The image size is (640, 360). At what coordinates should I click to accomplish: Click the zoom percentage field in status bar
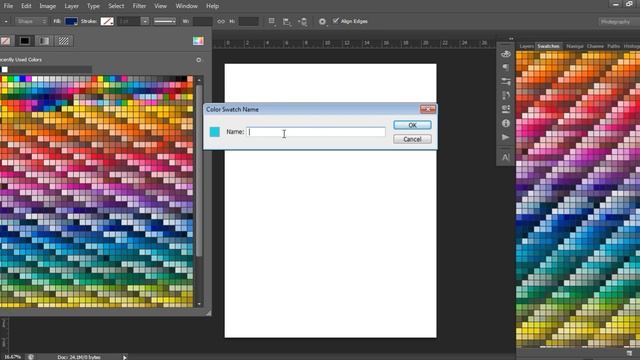(12, 357)
